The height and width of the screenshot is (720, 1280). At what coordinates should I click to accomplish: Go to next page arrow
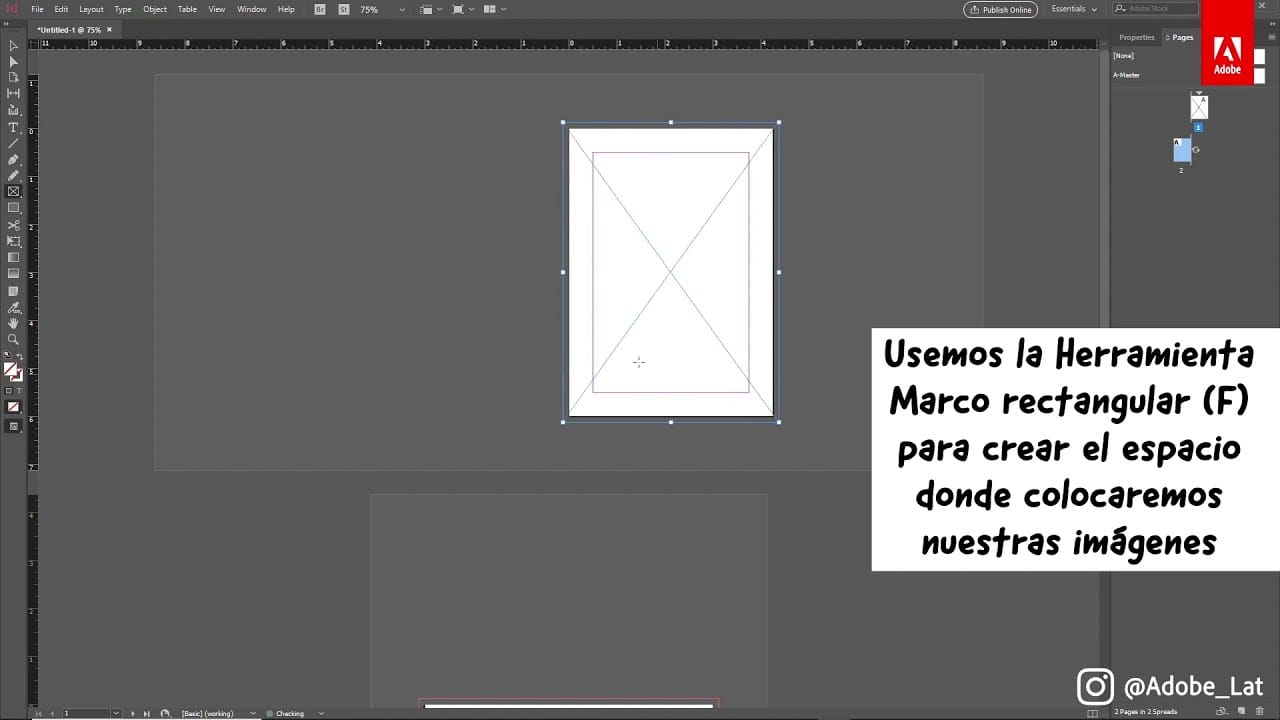(132, 713)
